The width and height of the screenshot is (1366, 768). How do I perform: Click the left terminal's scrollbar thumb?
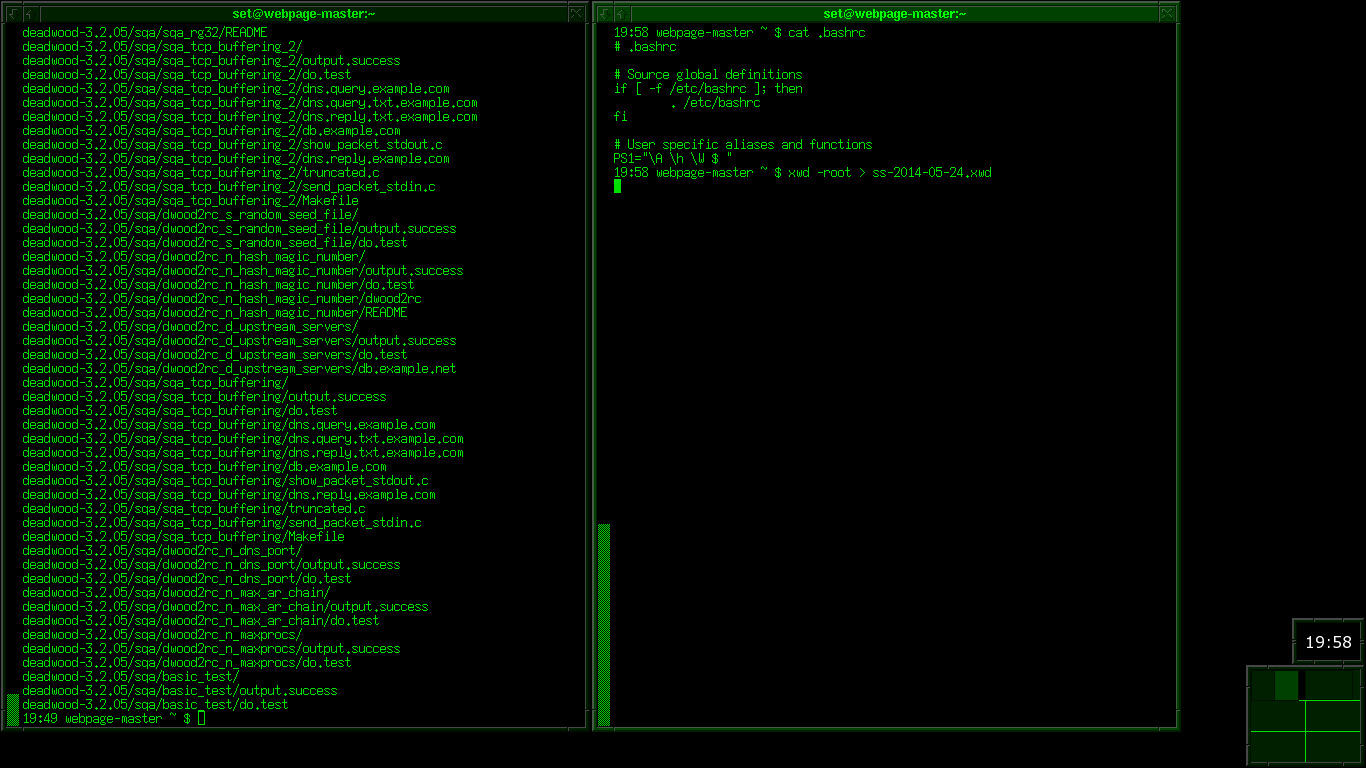point(13,710)
